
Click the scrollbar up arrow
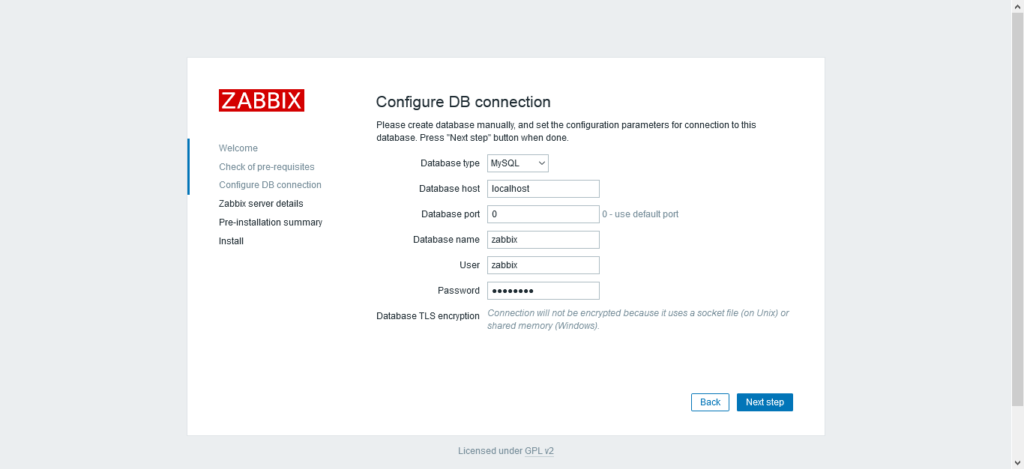pyautogui.click(x=1017, y=5)
